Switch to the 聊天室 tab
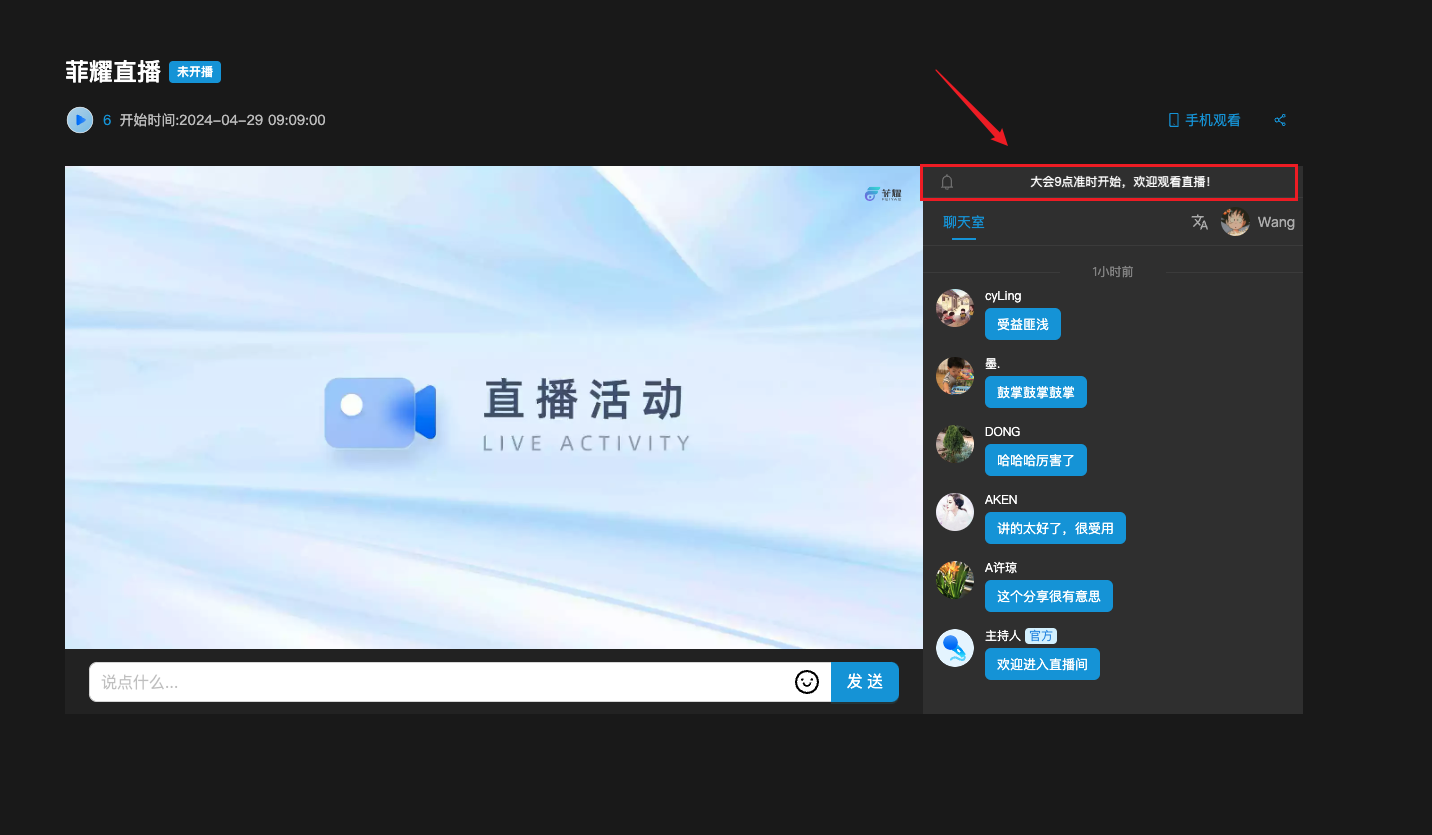The height and width of the screenshot is (835, 1432). 963,222
